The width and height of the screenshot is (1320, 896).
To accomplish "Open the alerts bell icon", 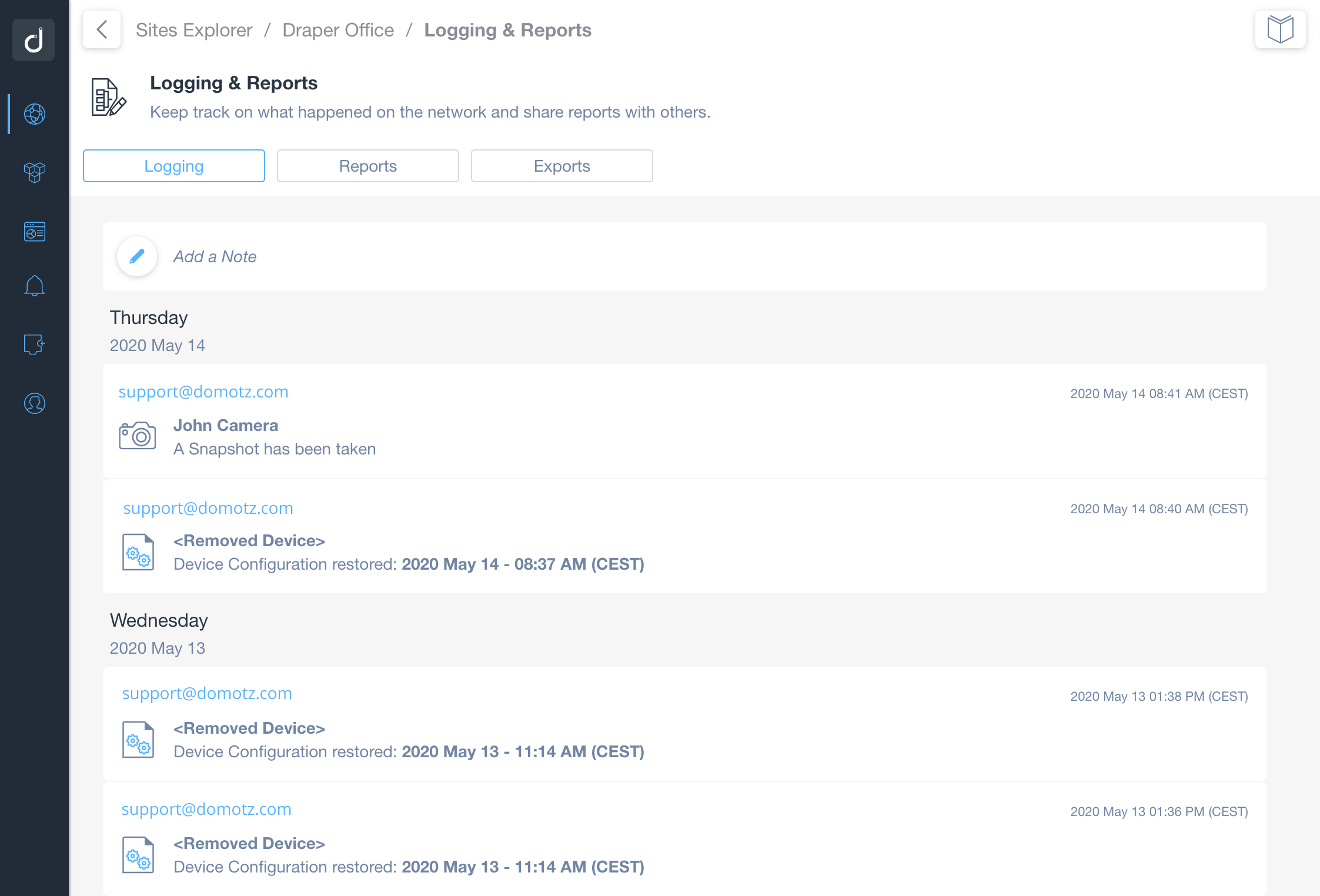I will (35, 286).
